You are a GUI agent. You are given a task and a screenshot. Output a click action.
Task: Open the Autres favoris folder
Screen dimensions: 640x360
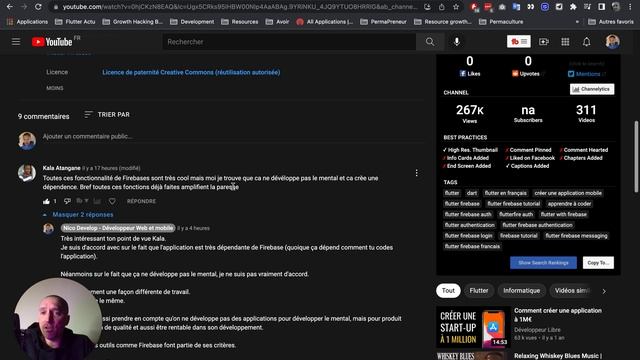click(x=611, y=22)
